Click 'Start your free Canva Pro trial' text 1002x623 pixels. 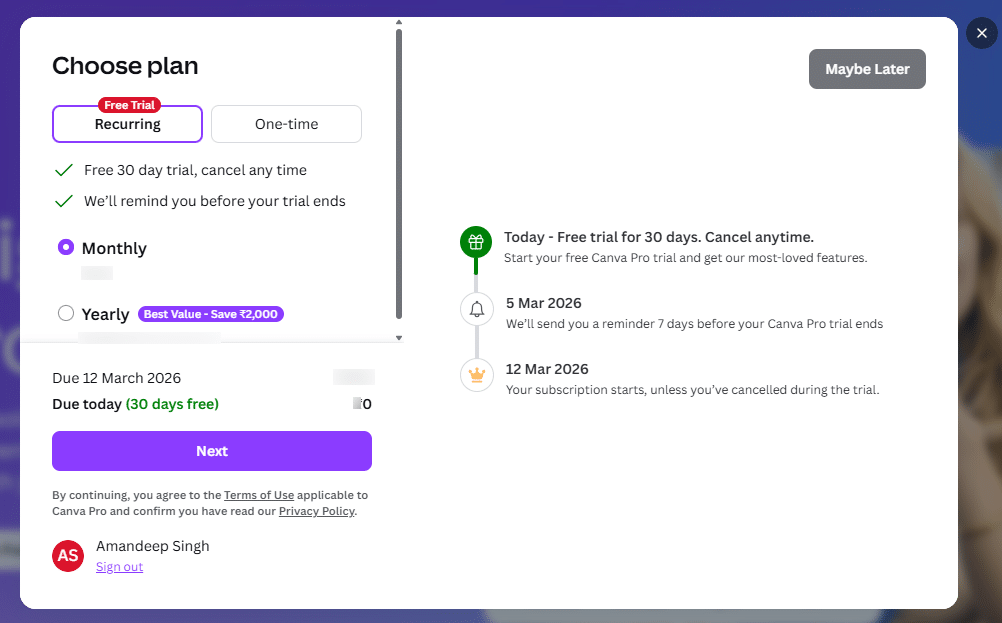(x=686, y=258)
